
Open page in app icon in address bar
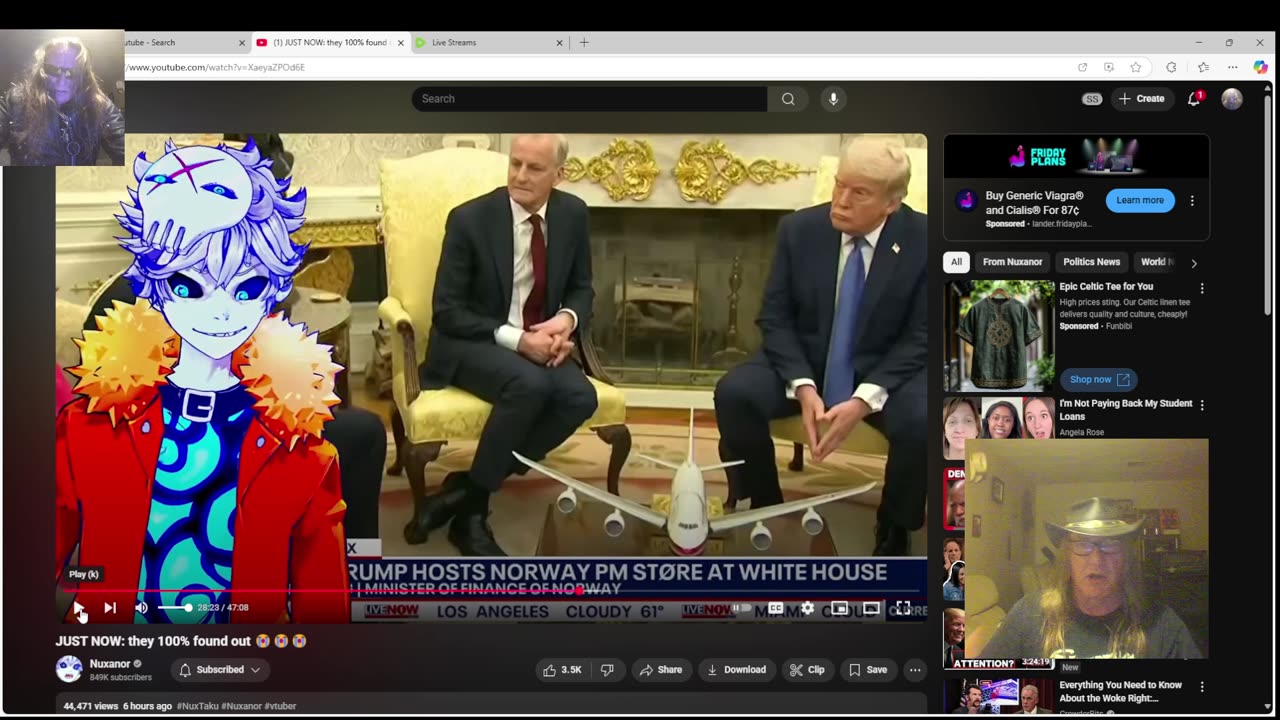(1082, 67)
